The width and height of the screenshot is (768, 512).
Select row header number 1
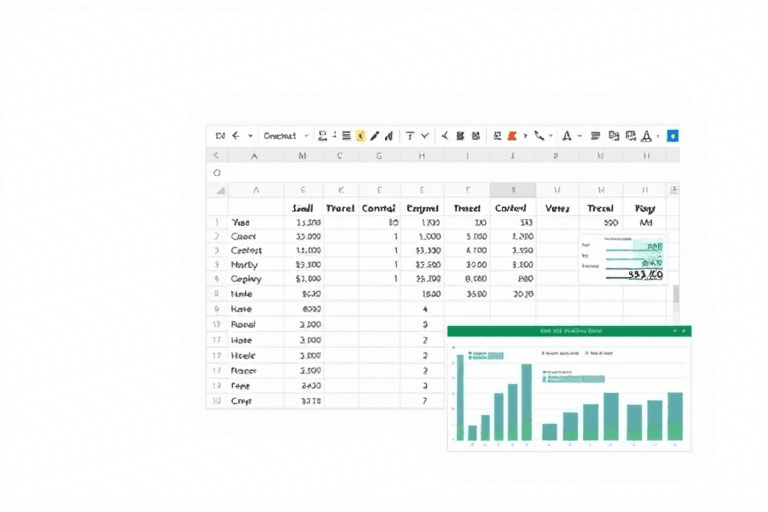[216, 223]
